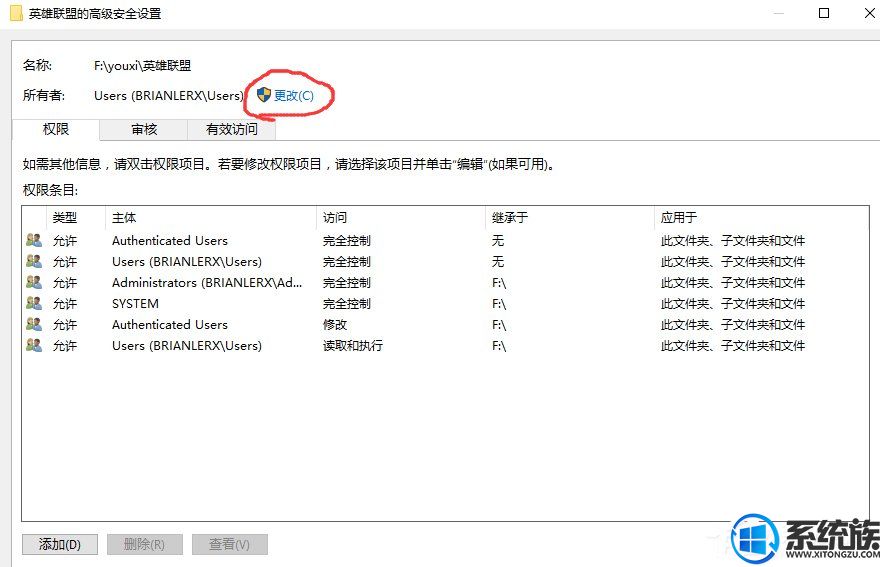Click the shield icon beside 更改(C)

[263, 95]
